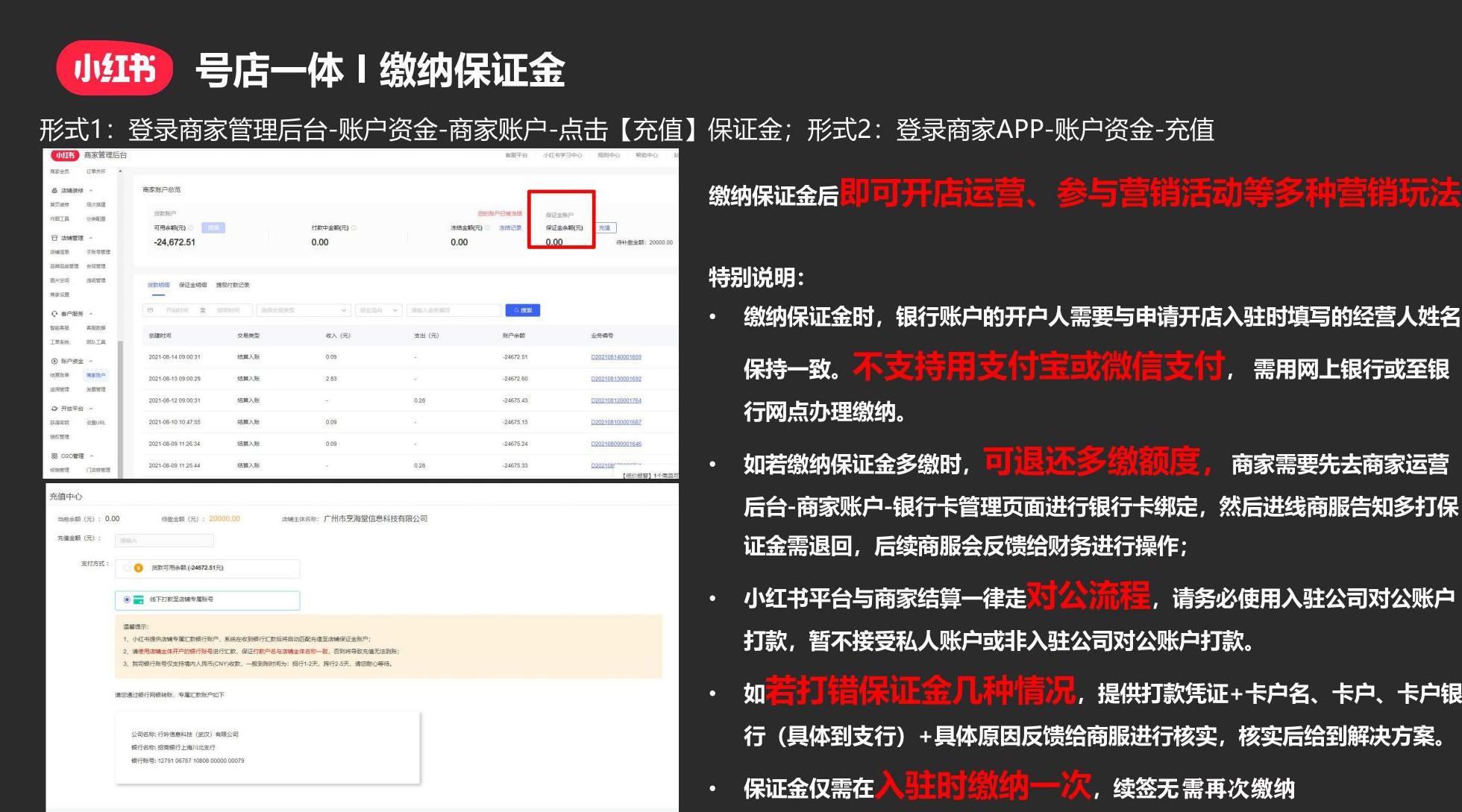Click the 开放平台 icon in sidebar
The image size is (1462, 812).
pos(54,409)
